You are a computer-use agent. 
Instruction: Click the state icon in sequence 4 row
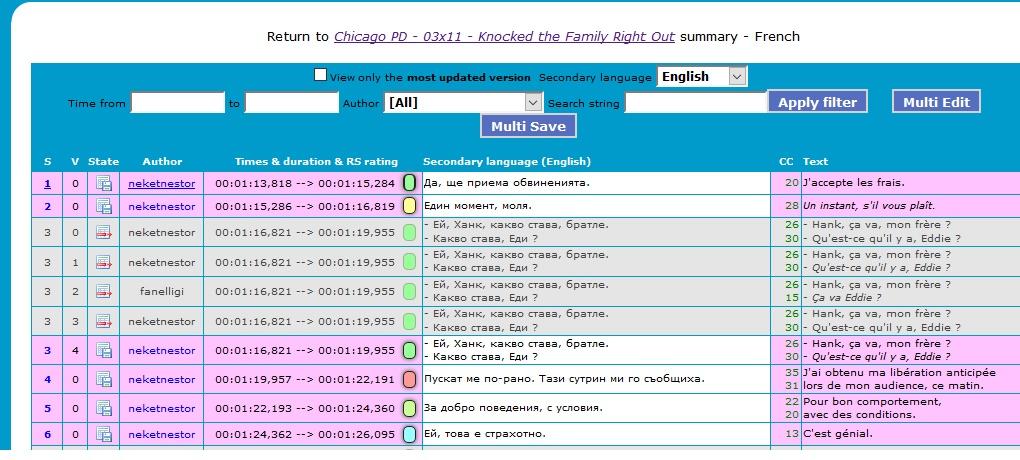[103, 380]
